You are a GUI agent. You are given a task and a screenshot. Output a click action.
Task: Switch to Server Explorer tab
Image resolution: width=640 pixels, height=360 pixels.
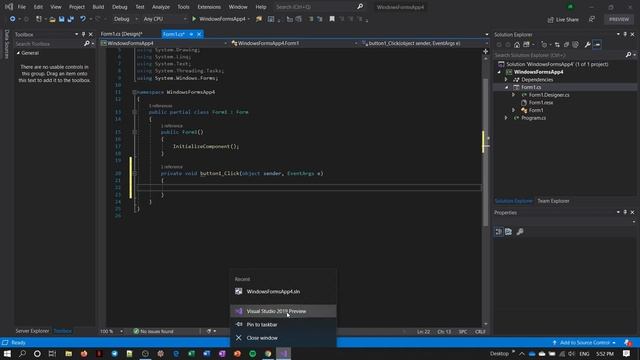(x=32, y=331)
